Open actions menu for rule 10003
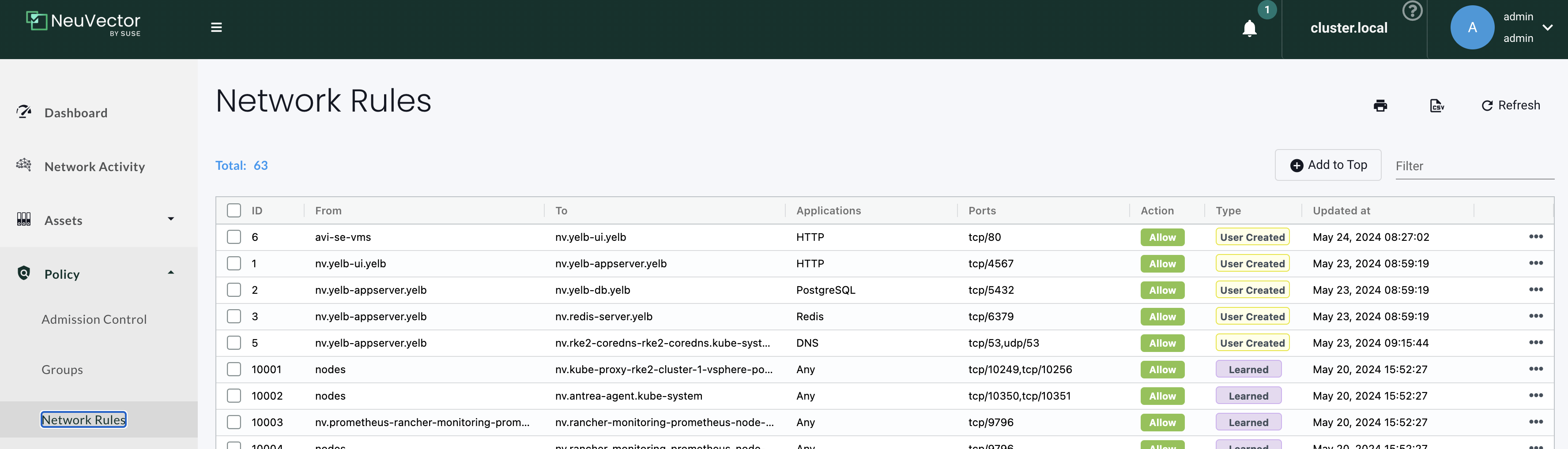 click(1535, 422)
